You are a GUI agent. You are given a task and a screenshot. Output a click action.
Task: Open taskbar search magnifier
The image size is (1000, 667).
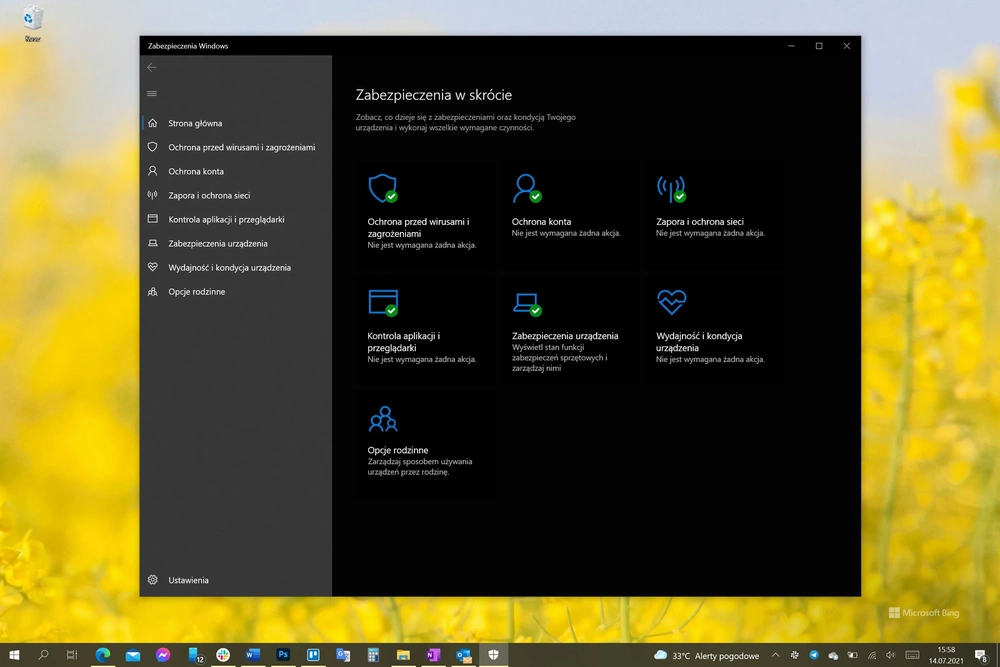[43, 655]
